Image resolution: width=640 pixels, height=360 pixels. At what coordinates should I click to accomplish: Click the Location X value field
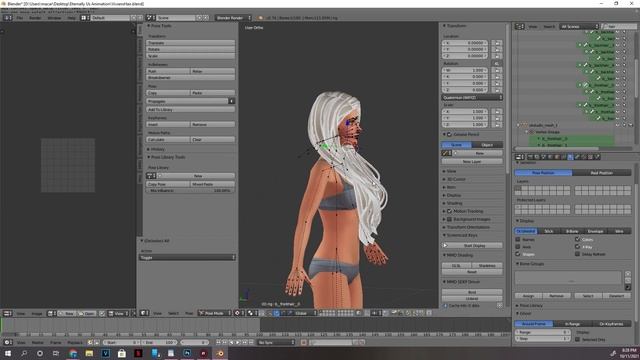pos(465,43)
